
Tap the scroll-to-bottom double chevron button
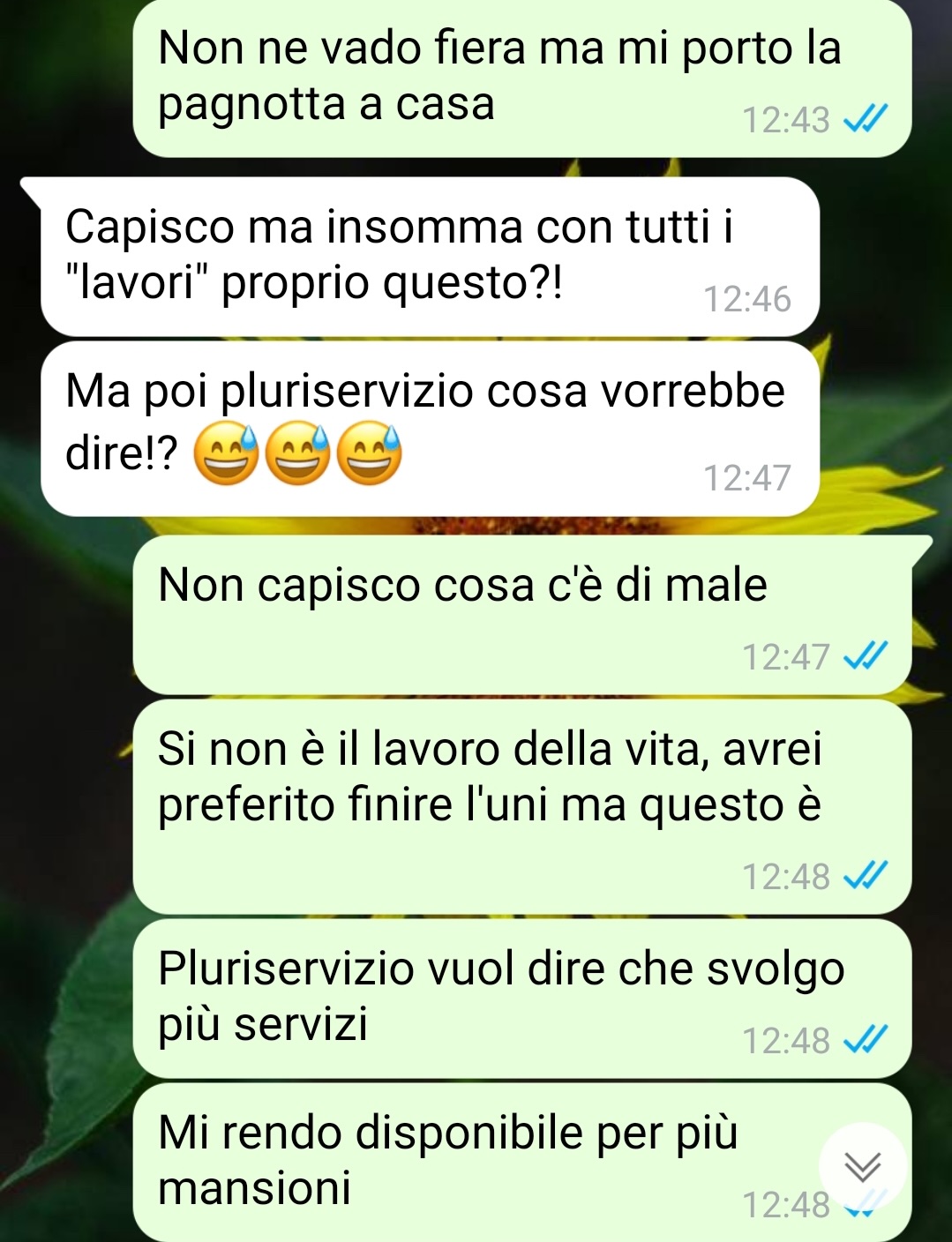[x=862, y=1167]
